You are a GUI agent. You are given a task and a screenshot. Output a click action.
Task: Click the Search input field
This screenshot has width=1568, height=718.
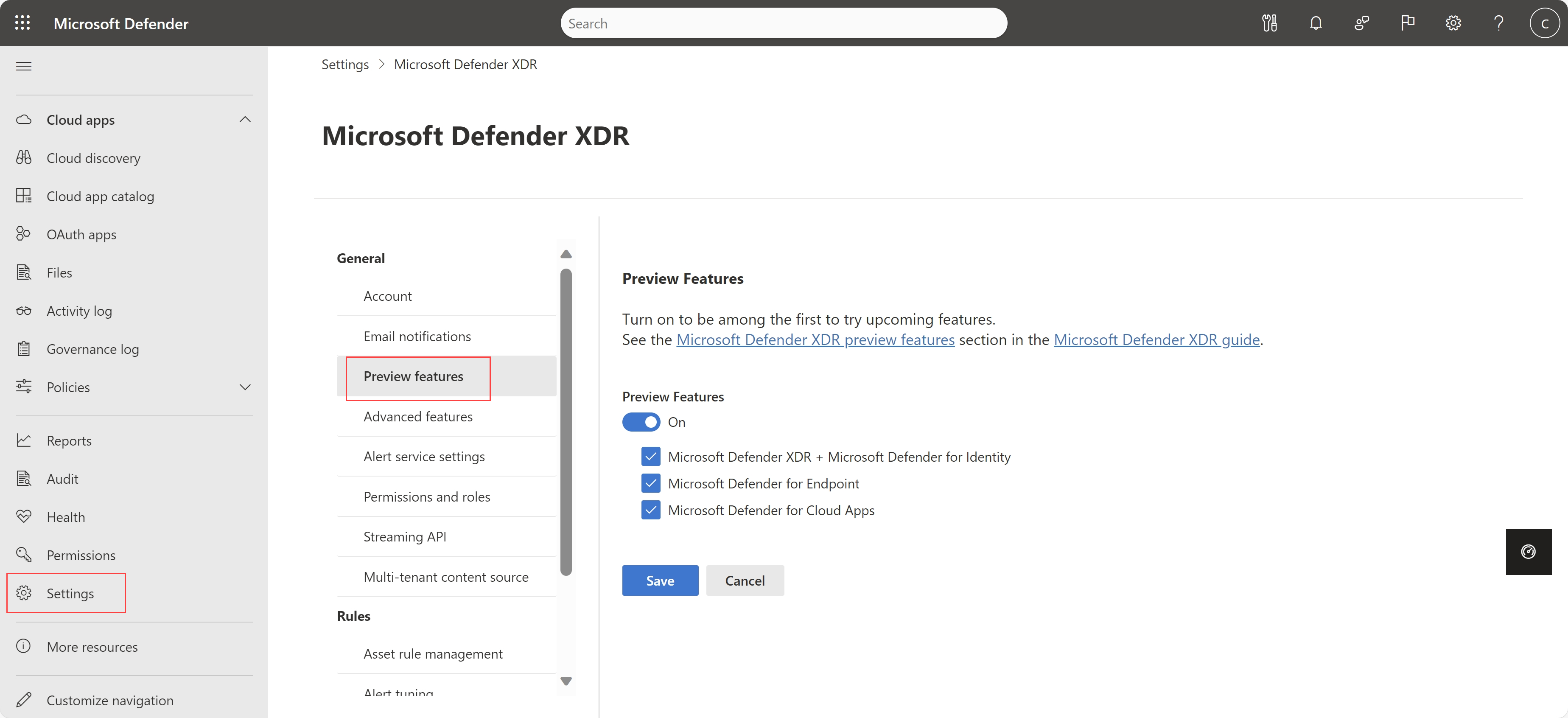(x=783, y=22)
